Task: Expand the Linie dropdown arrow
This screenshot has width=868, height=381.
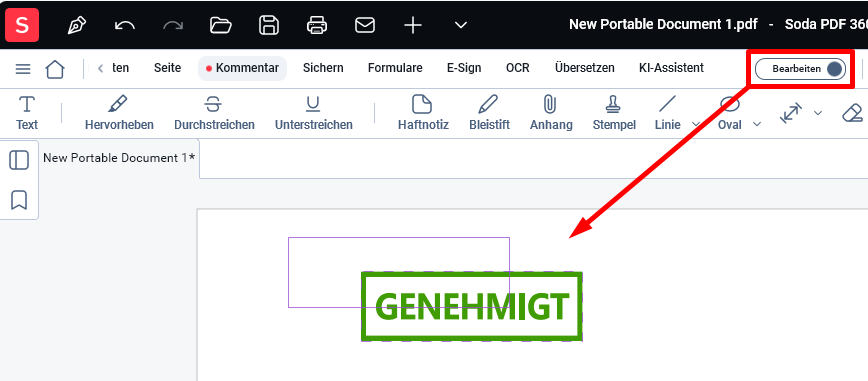Action: tap(696, 125)
